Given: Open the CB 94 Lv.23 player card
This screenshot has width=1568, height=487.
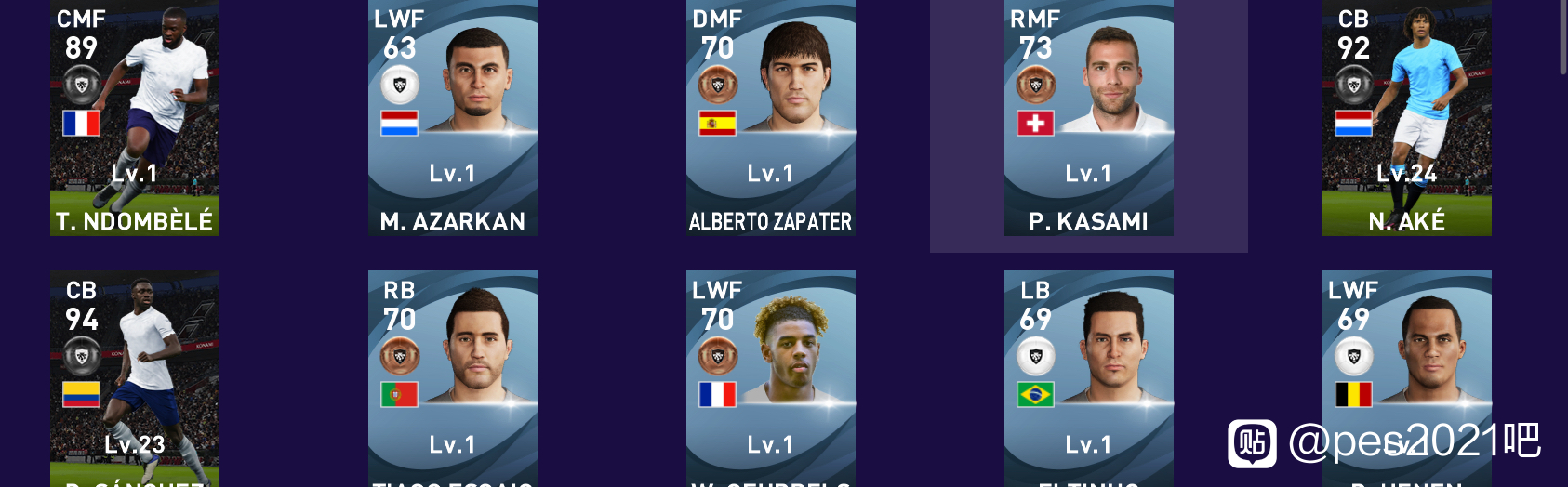Looking at the screenshot, I should (135, 378).
